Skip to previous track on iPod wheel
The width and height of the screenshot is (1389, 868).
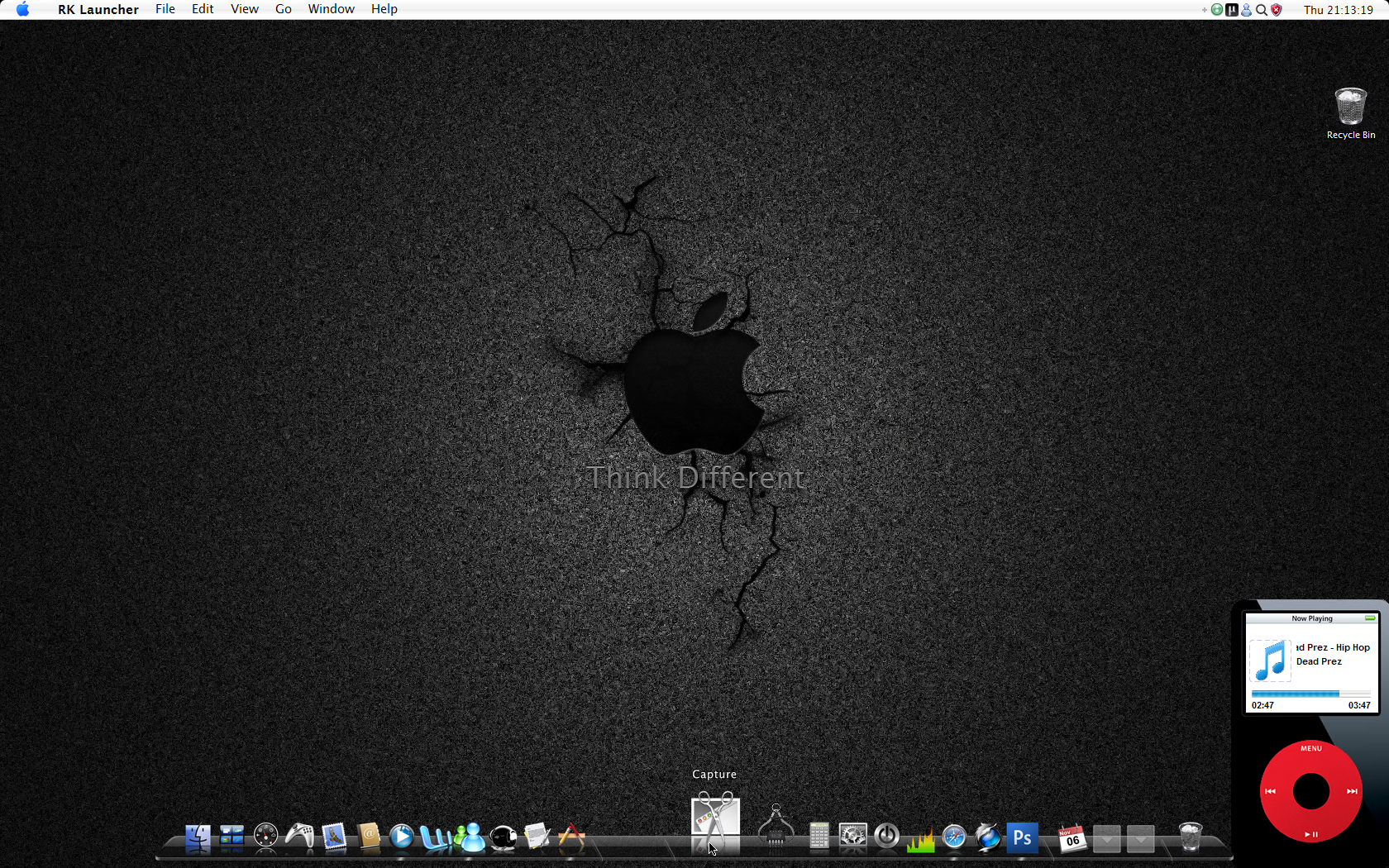(x=1271, y=791)
